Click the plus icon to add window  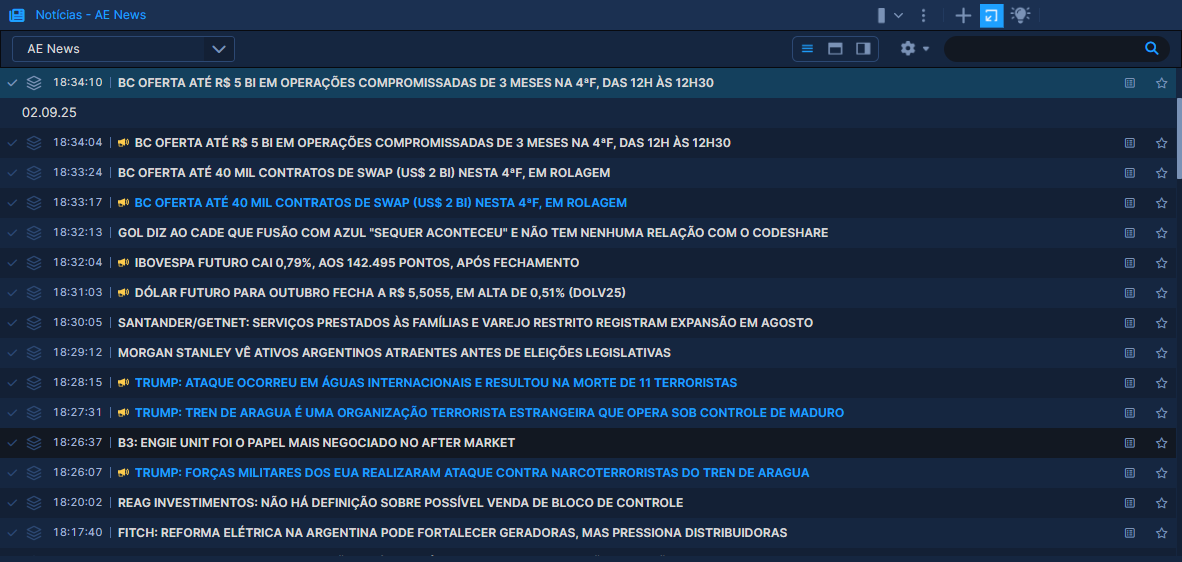(963, 15)
